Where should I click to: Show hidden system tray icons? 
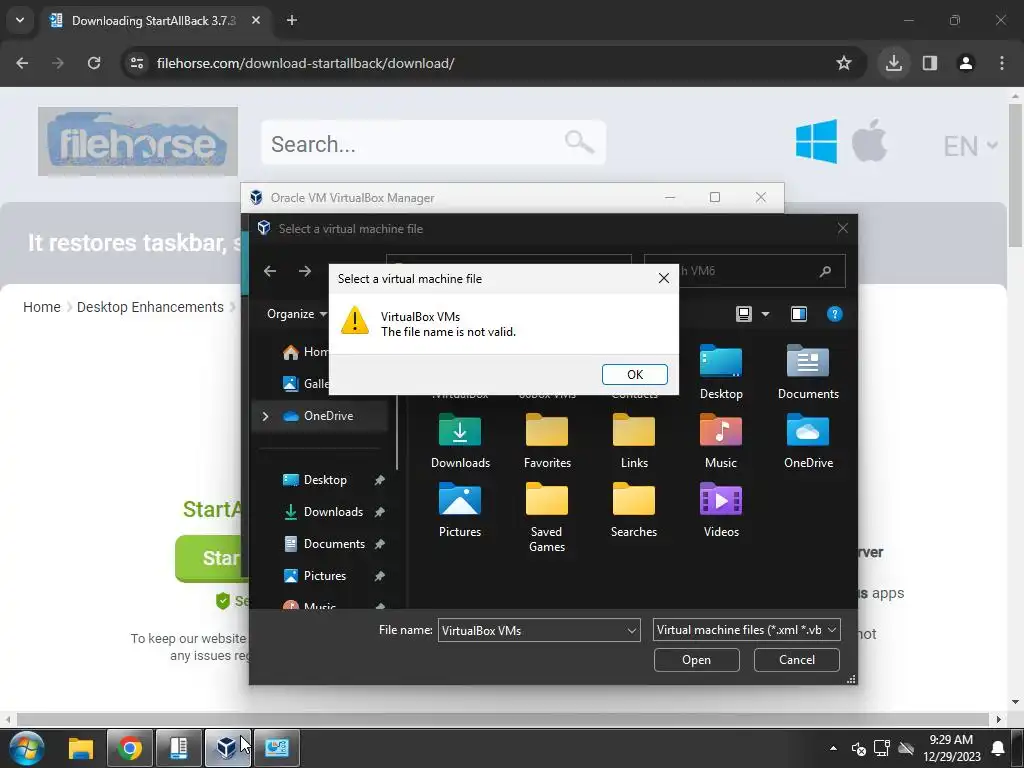tap(833, 748)
